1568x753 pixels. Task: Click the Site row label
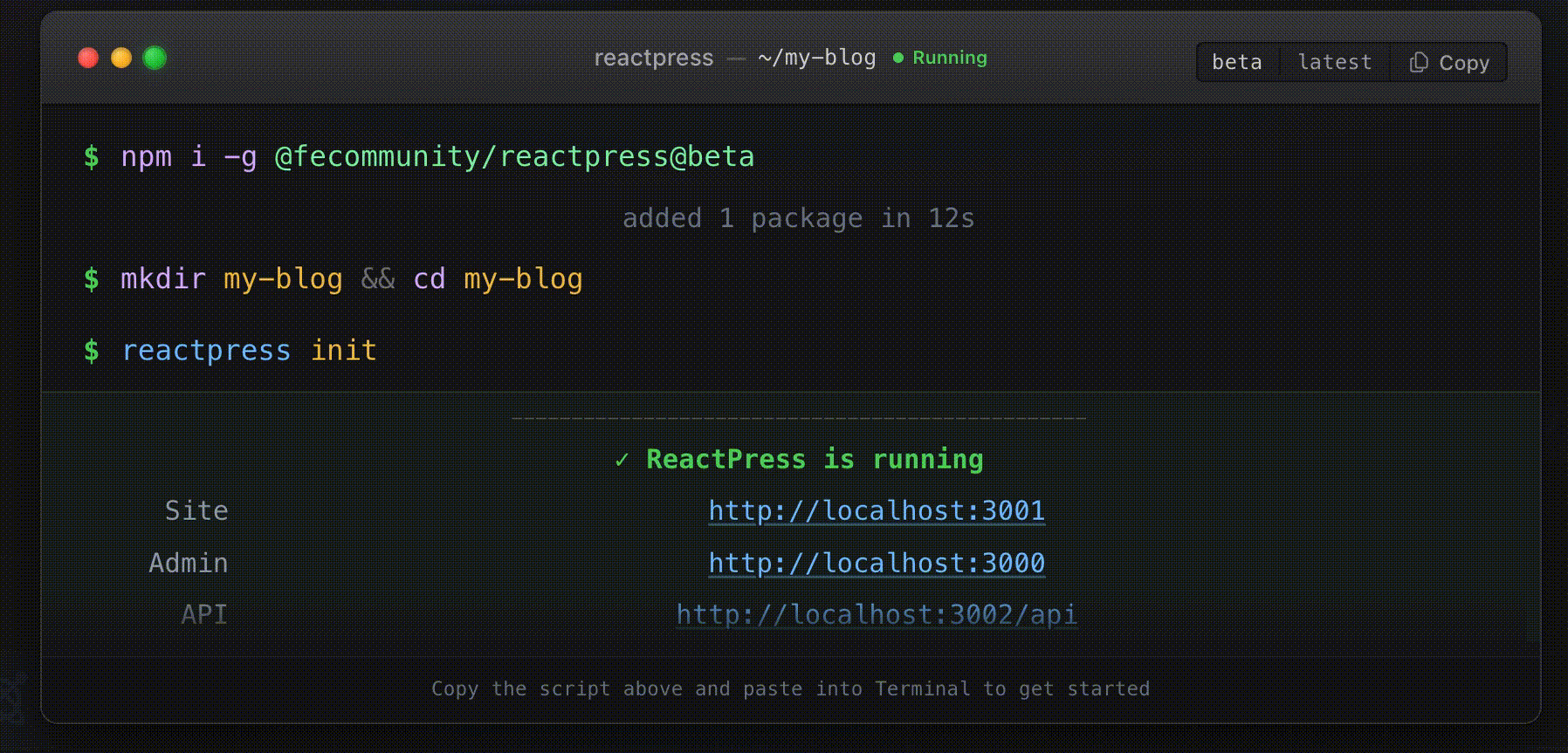click(x=196, y=510)
